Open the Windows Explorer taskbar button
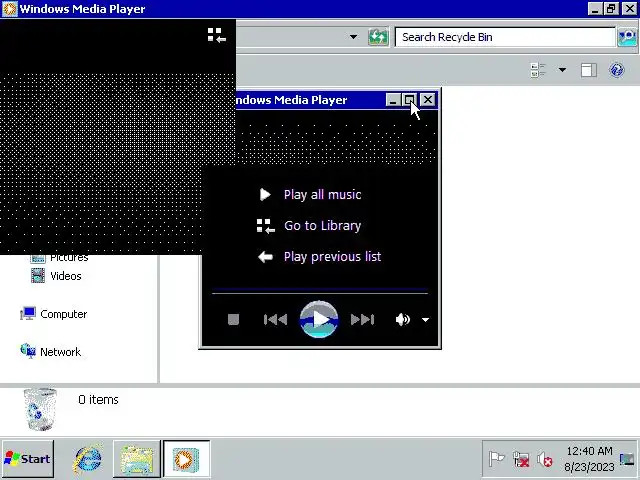The image size is (640, 480). (x=137, y=459)
